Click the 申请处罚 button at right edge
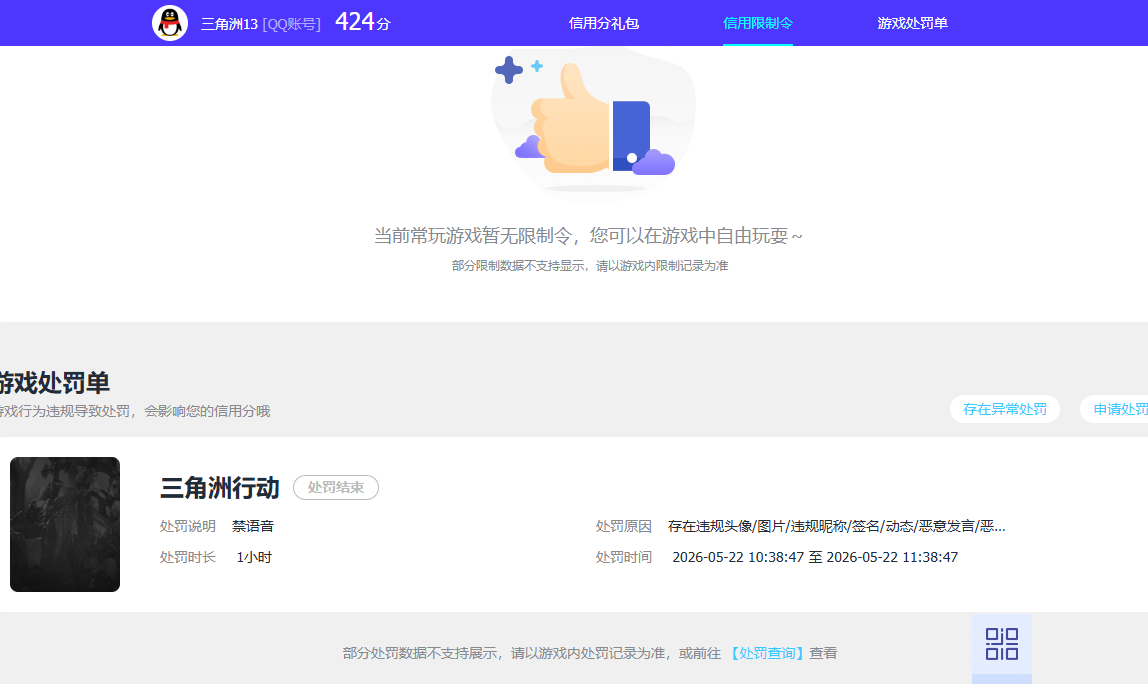 point(1114,409)
